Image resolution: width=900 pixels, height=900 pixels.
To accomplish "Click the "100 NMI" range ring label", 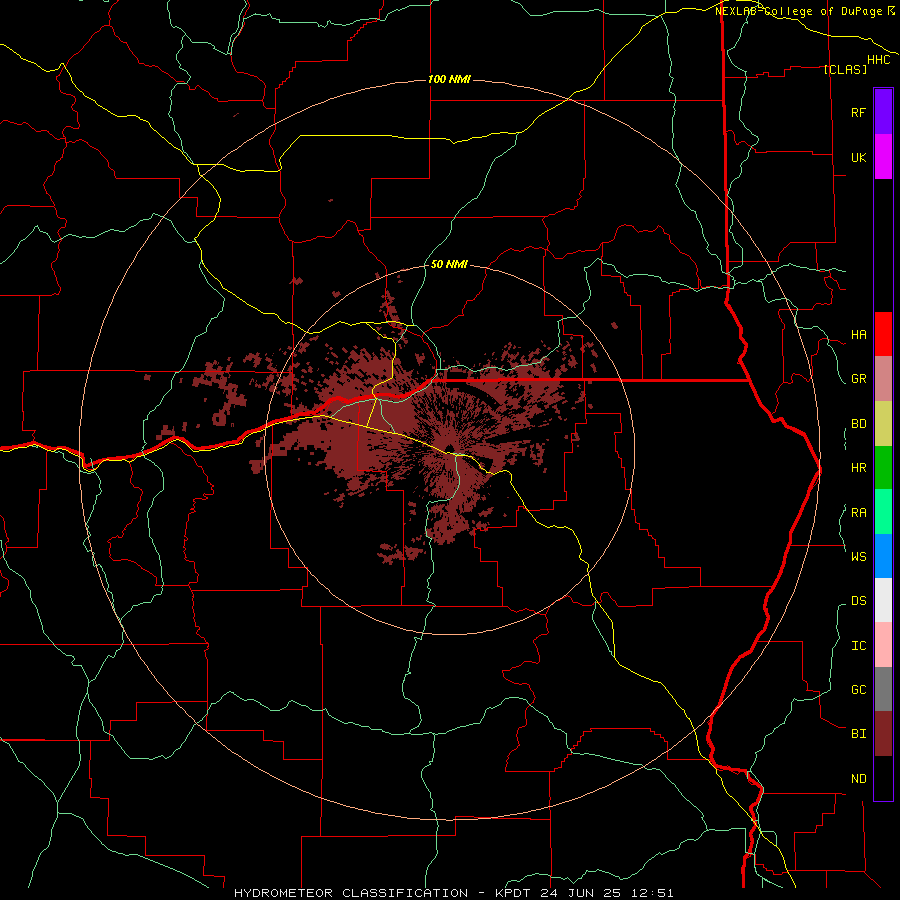I will (x=449, y=79).
